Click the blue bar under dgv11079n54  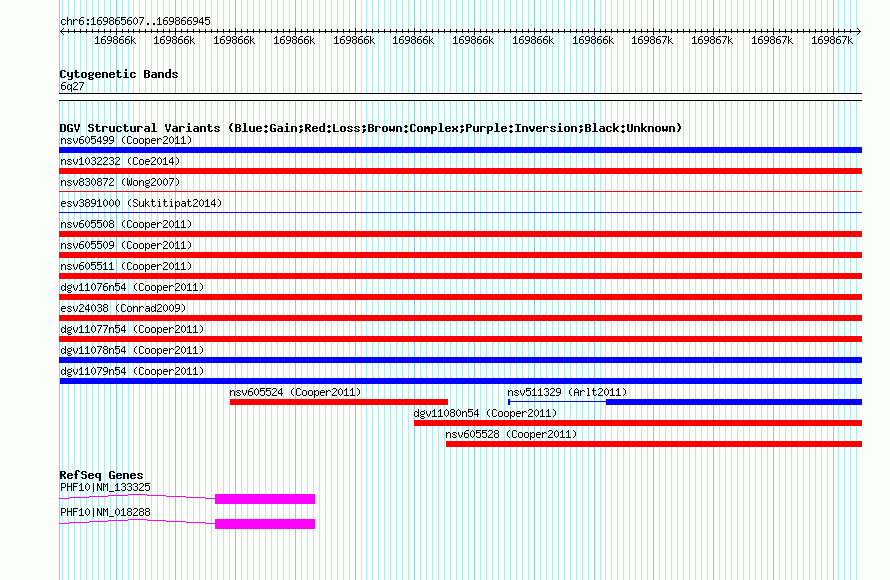[460, 381]
